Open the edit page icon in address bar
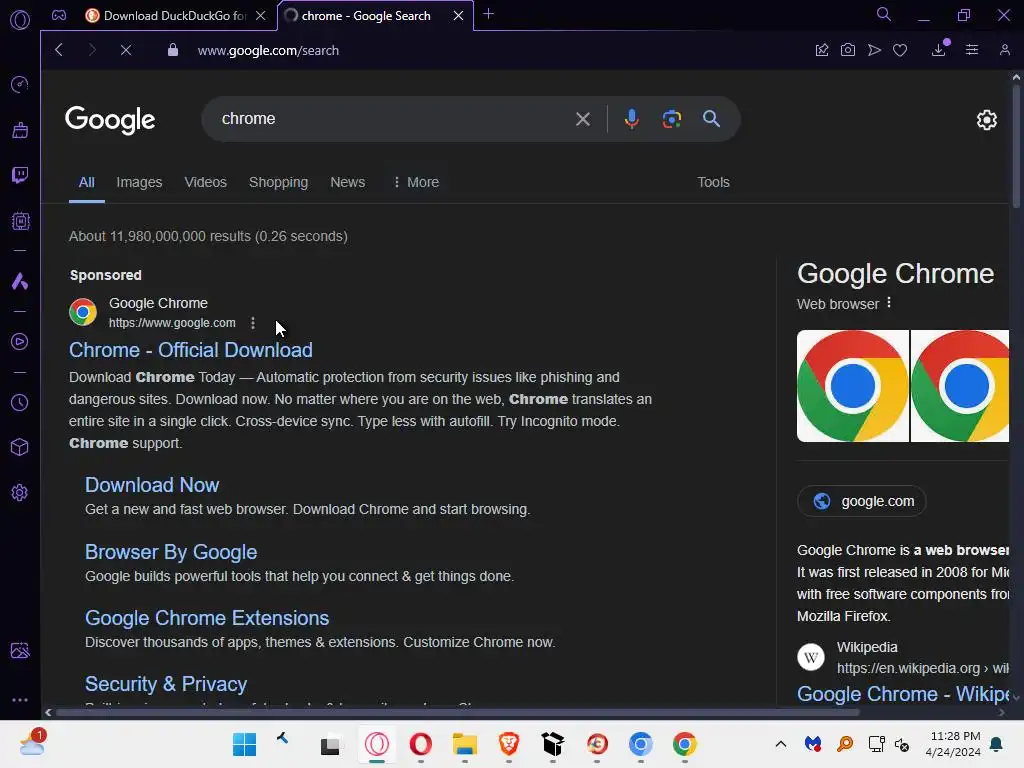The width and height of the screenshot is (1024, 768). 822,50
